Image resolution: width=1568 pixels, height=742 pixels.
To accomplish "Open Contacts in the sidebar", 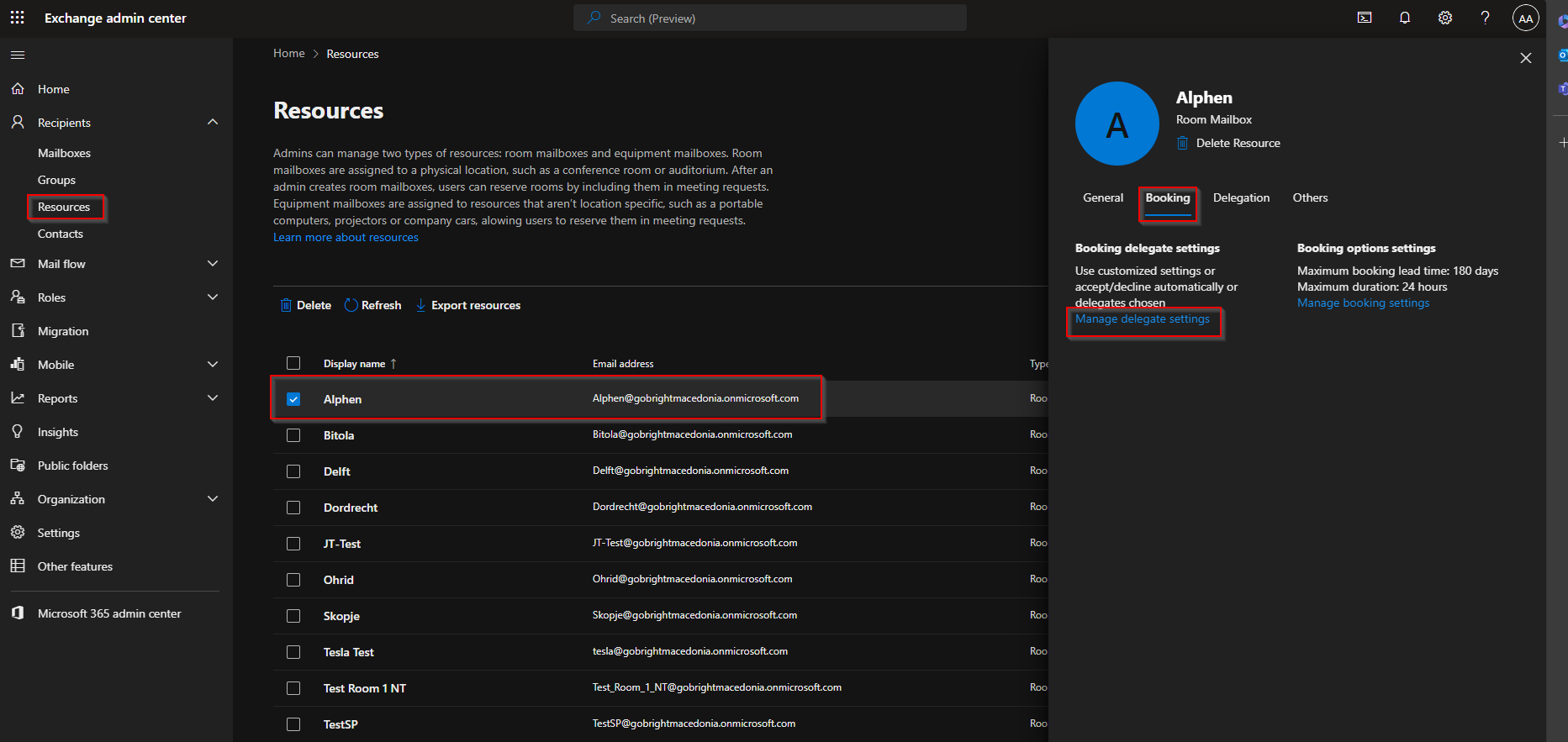I will coord(61,234).
